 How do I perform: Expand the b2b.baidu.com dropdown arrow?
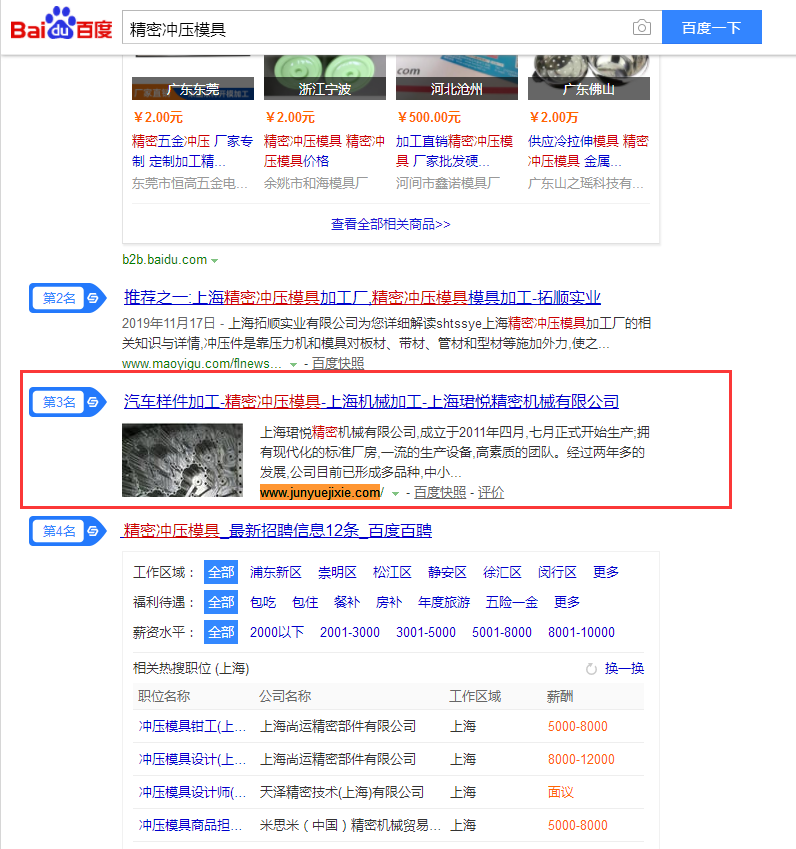click(x=214, y=260)
